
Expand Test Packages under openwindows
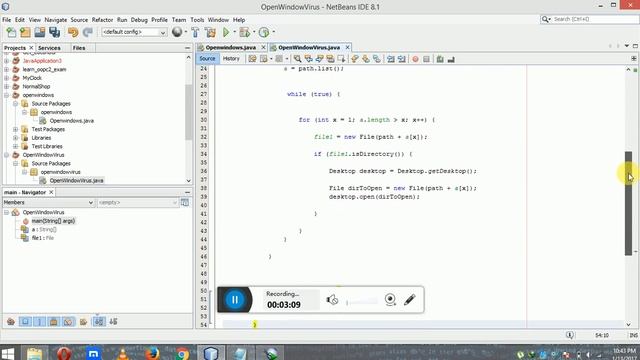click(x=16, y=129)
